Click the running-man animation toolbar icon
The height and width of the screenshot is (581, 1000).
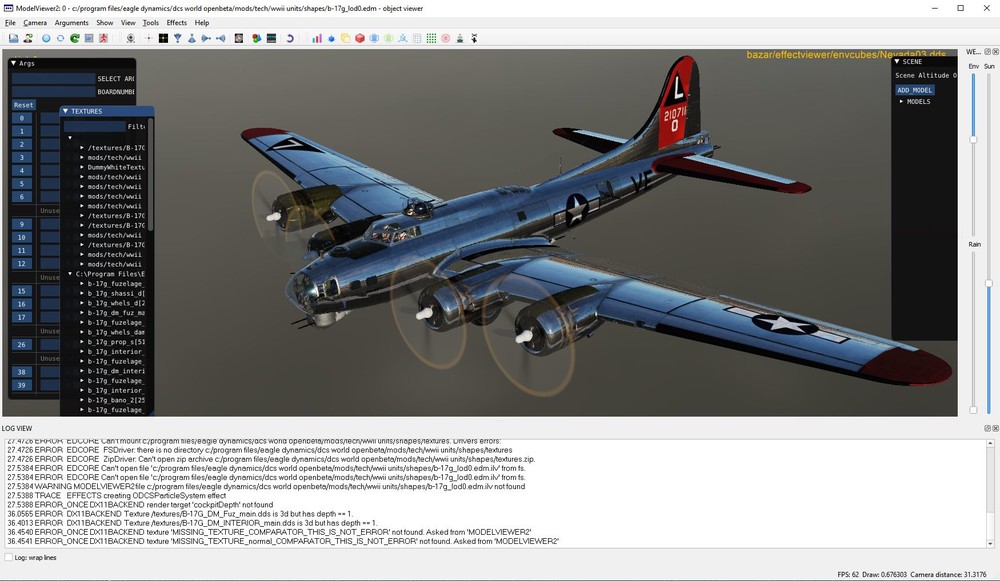point(102,38)
